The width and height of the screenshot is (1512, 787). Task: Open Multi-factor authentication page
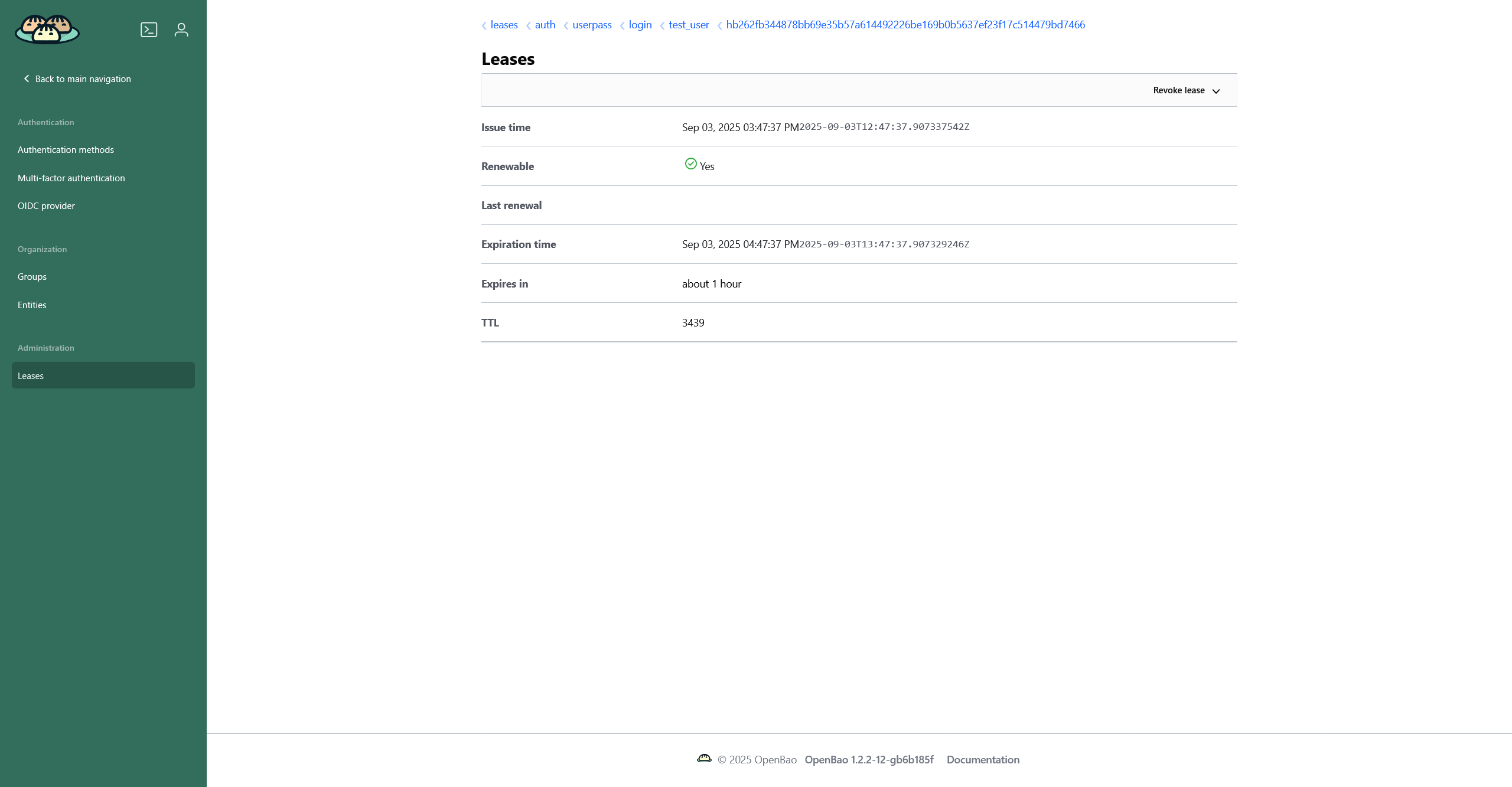(71, 178)
